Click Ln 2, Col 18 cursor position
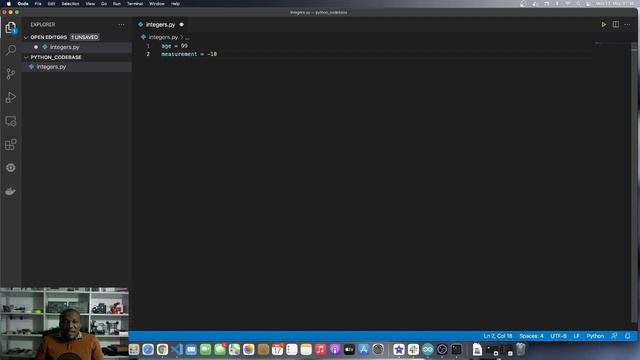 (x=498, y=336)
